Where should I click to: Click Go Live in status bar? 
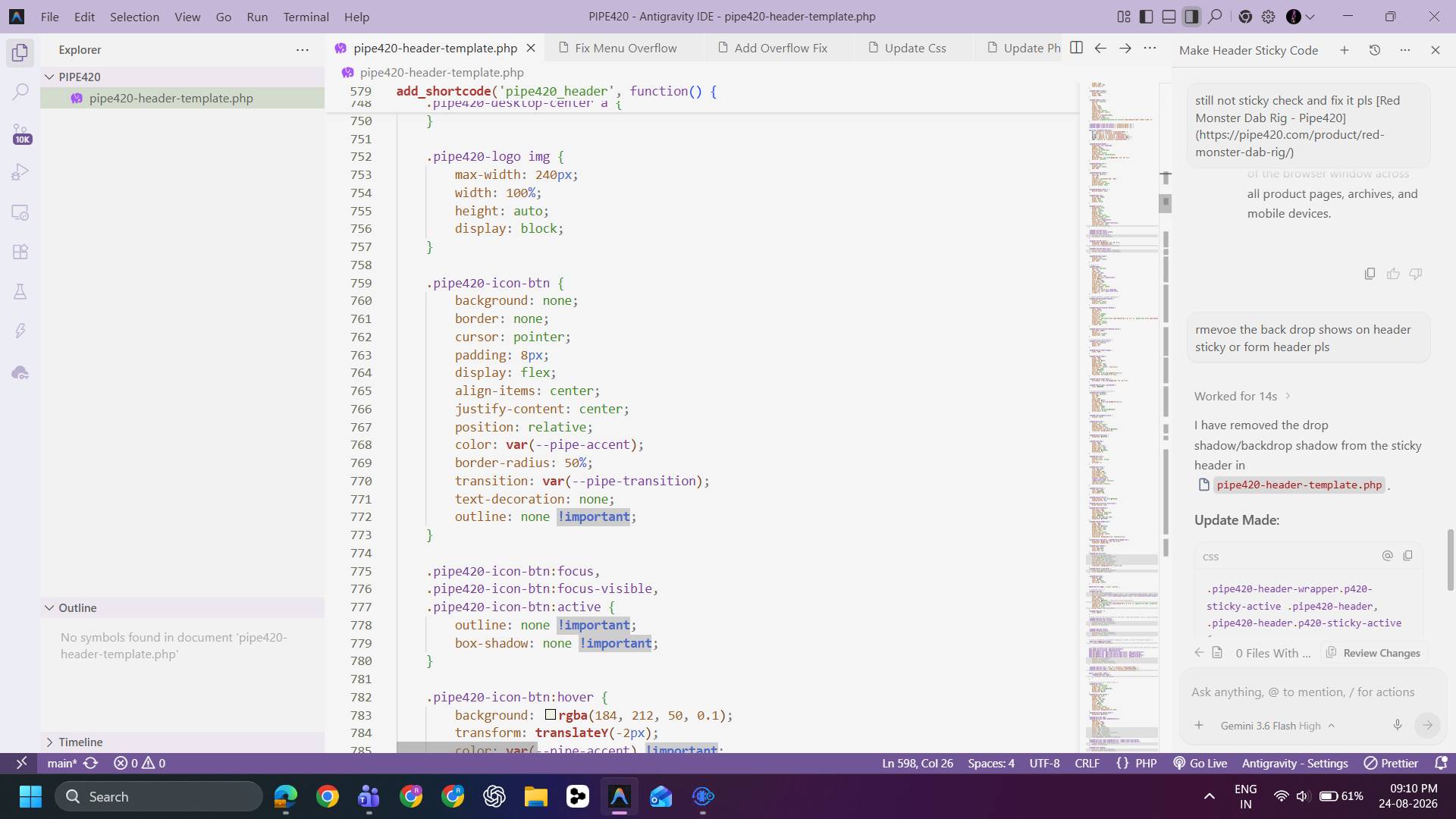coord(1200,763)
